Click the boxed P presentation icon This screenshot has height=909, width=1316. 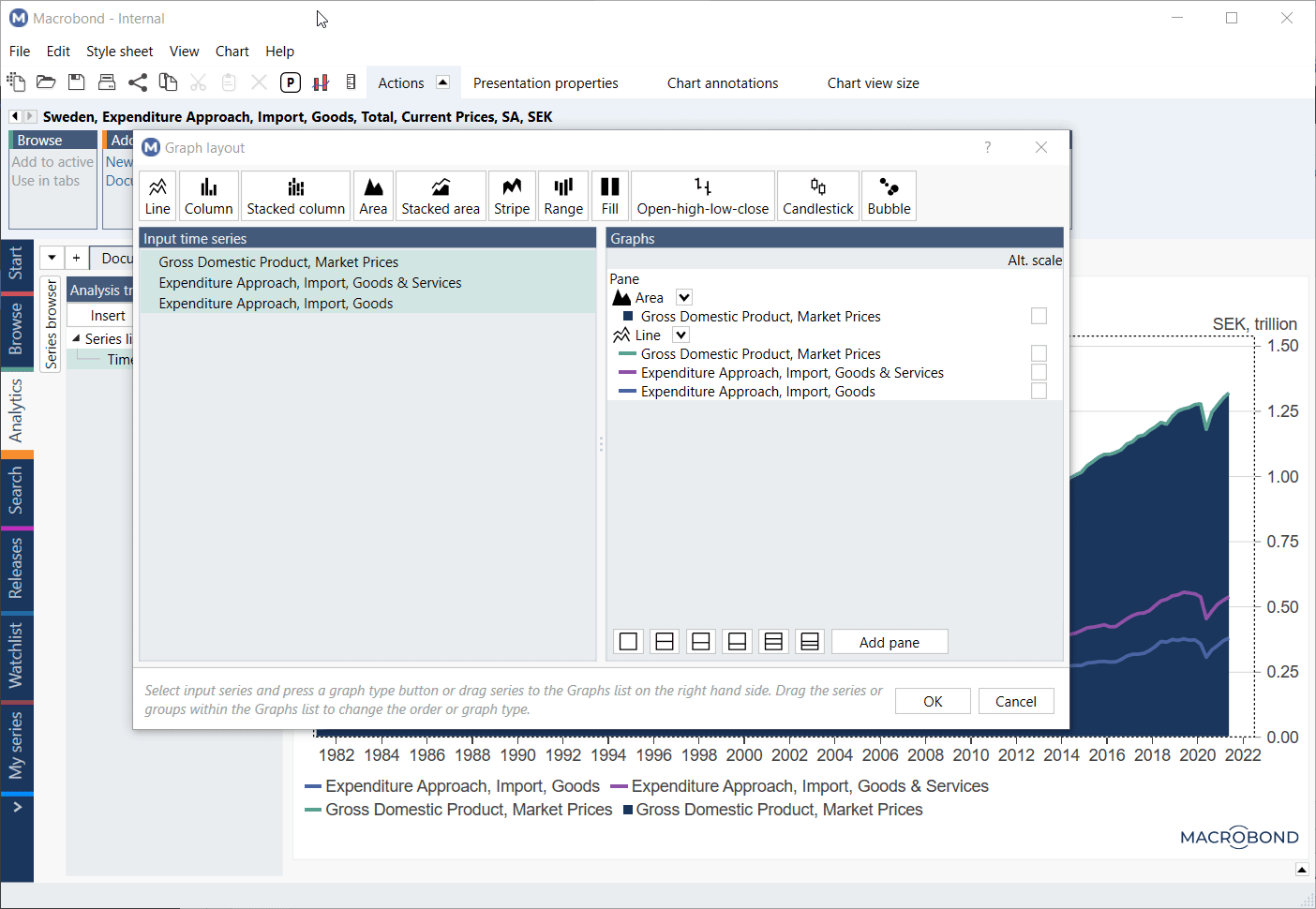[291, 82]
